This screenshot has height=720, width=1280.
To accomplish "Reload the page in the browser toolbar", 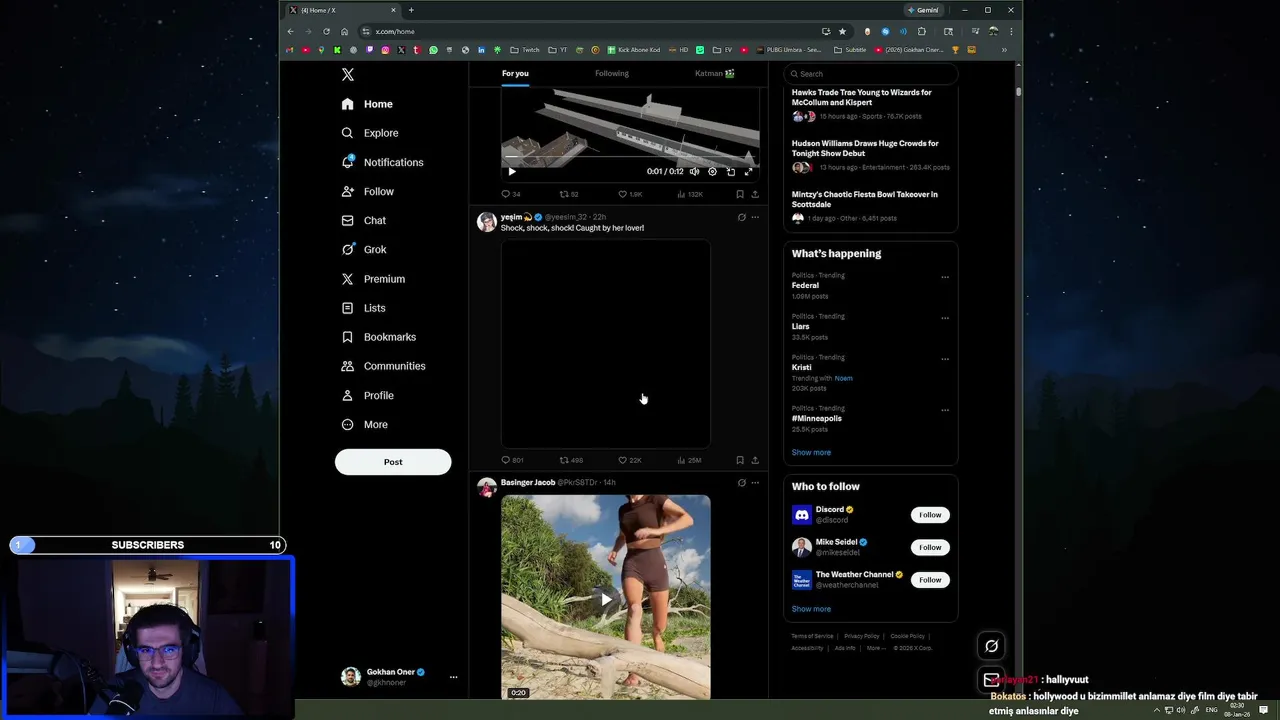I will click(x=326, y=31).
